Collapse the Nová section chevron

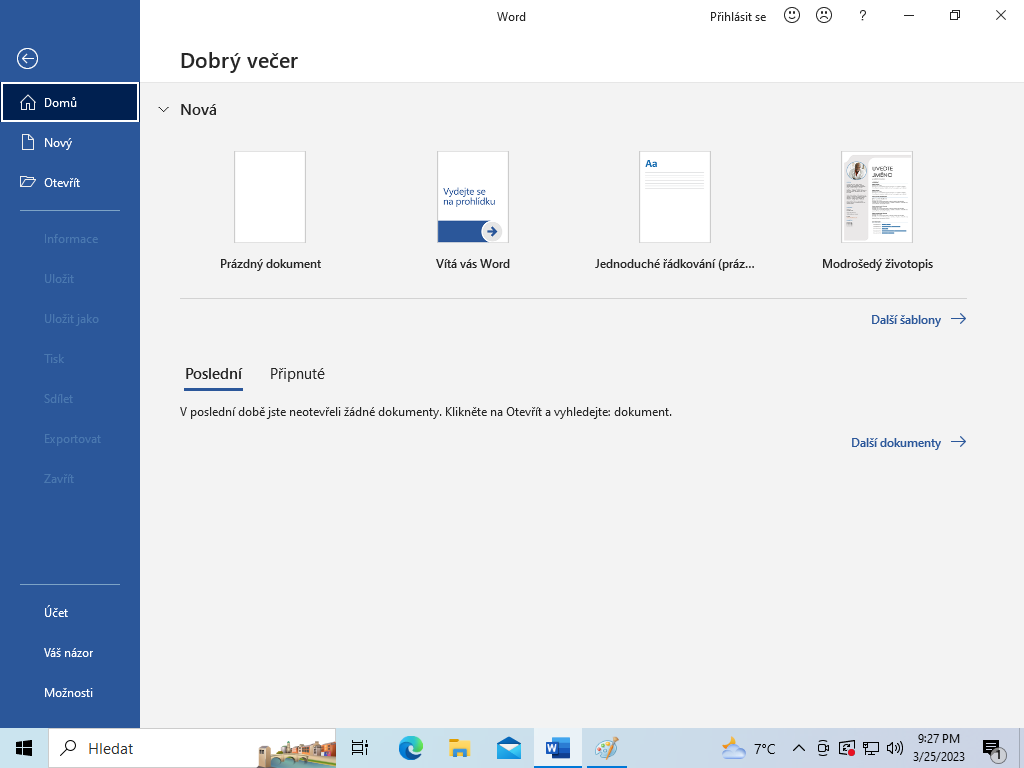164,110
